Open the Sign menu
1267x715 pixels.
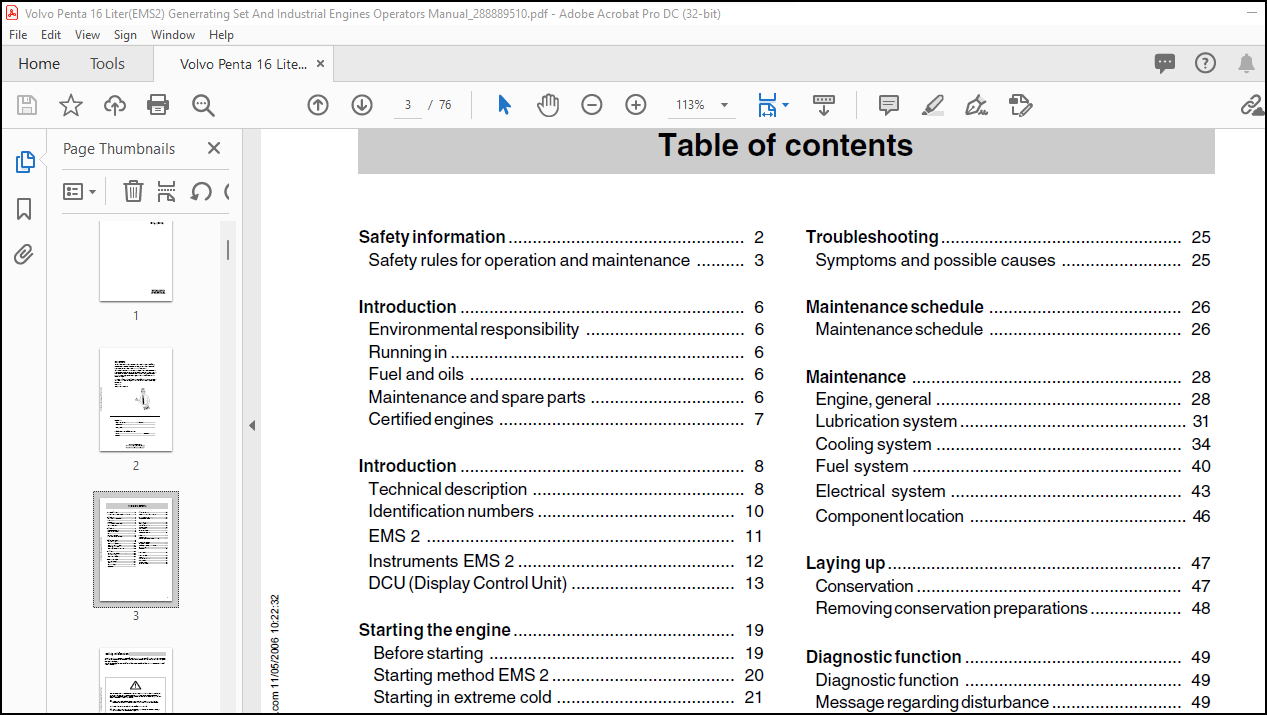[x=125, y=34]
